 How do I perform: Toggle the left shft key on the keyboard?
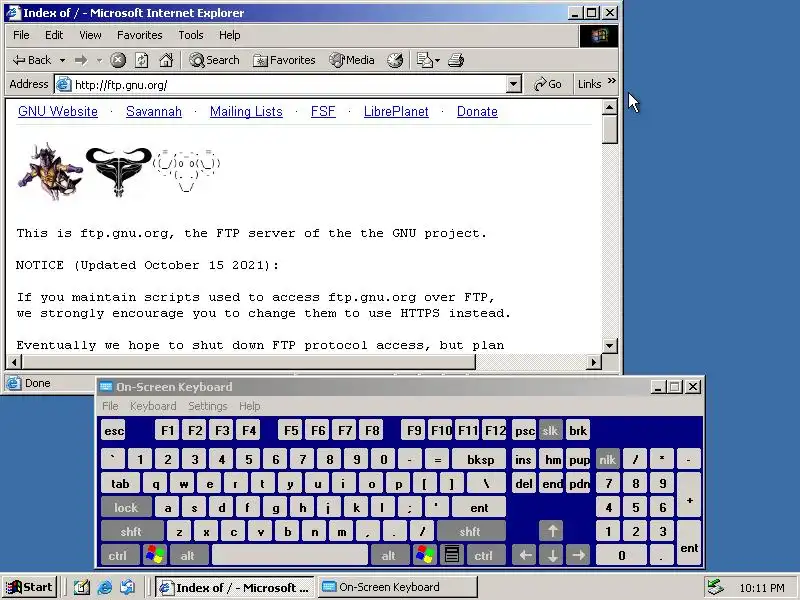point(132,532)
